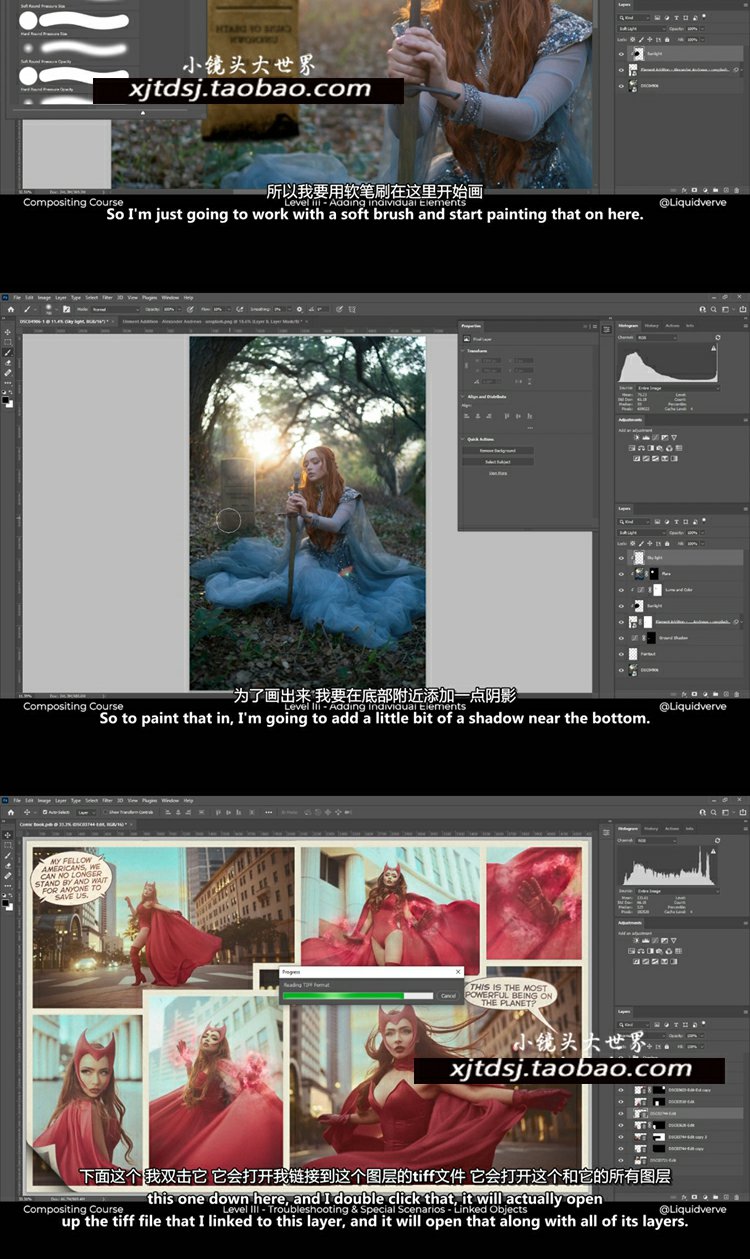Click the add layer mask icon below the Sky light layers list
Viewport: 750px width, 1259px height.
pos(694,694)
